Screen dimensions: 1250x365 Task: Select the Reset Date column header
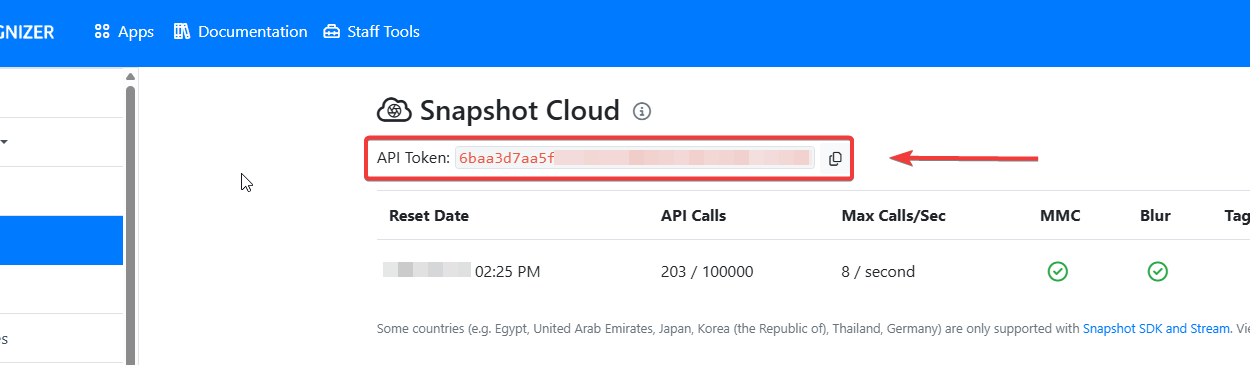tap(429, 215)
